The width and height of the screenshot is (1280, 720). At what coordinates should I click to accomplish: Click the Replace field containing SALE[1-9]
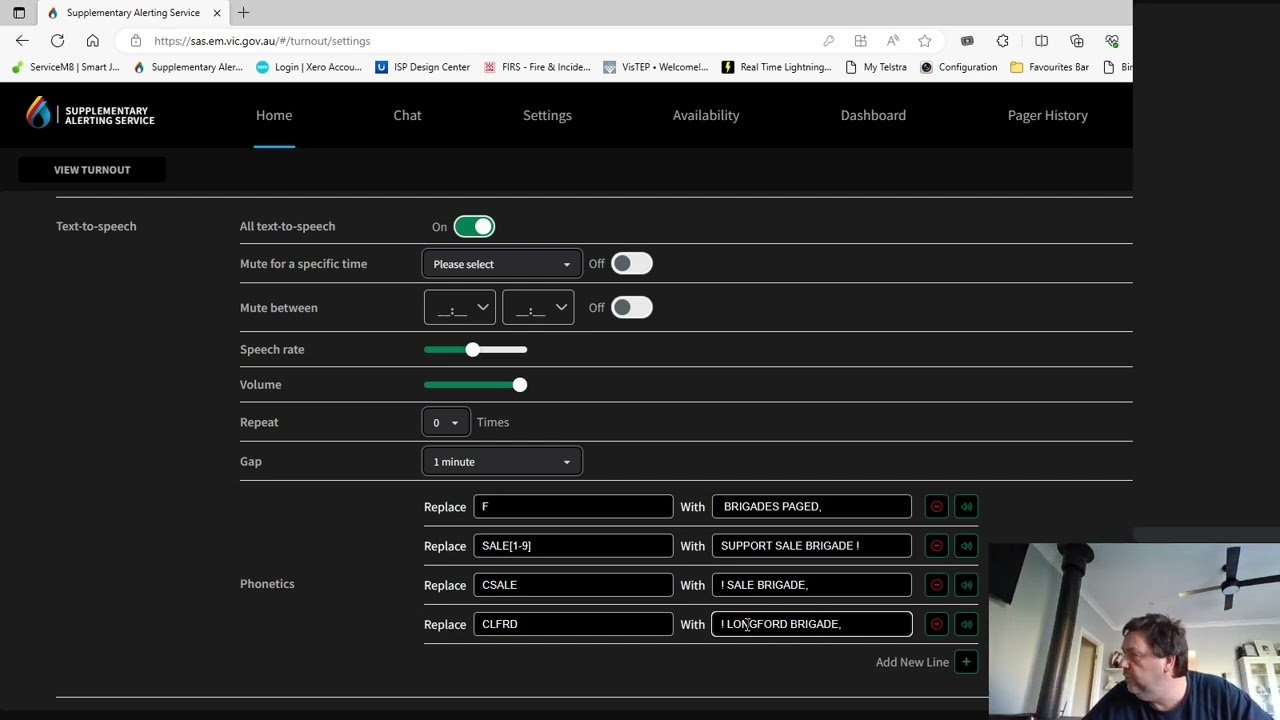[x=573, y=546]
